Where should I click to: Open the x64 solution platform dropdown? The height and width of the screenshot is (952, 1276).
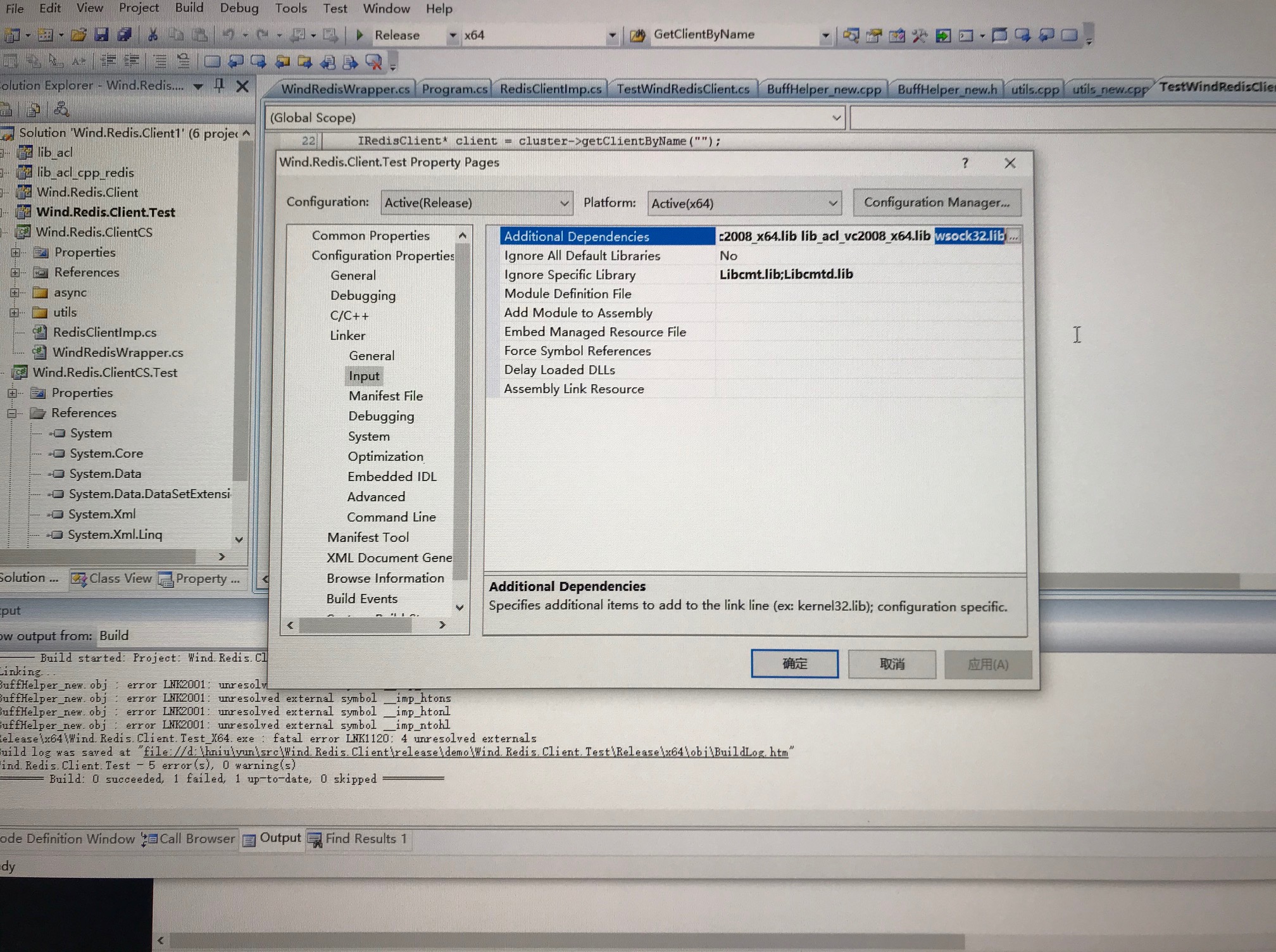coord(612,35)
